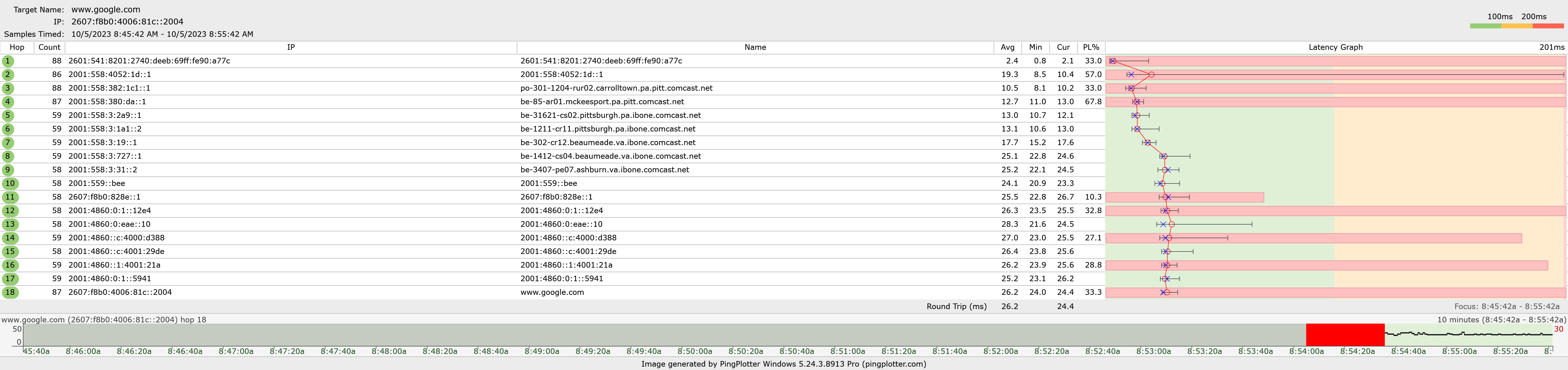The width and height of the screenshot is (1568, 370).
Task: Click the 67.8 packet loss value
Action: click(x=1093, y=102)
